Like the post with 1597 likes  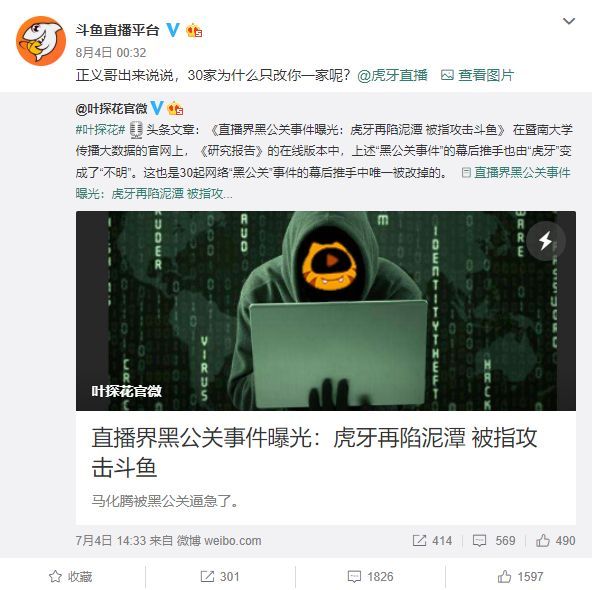520,576
